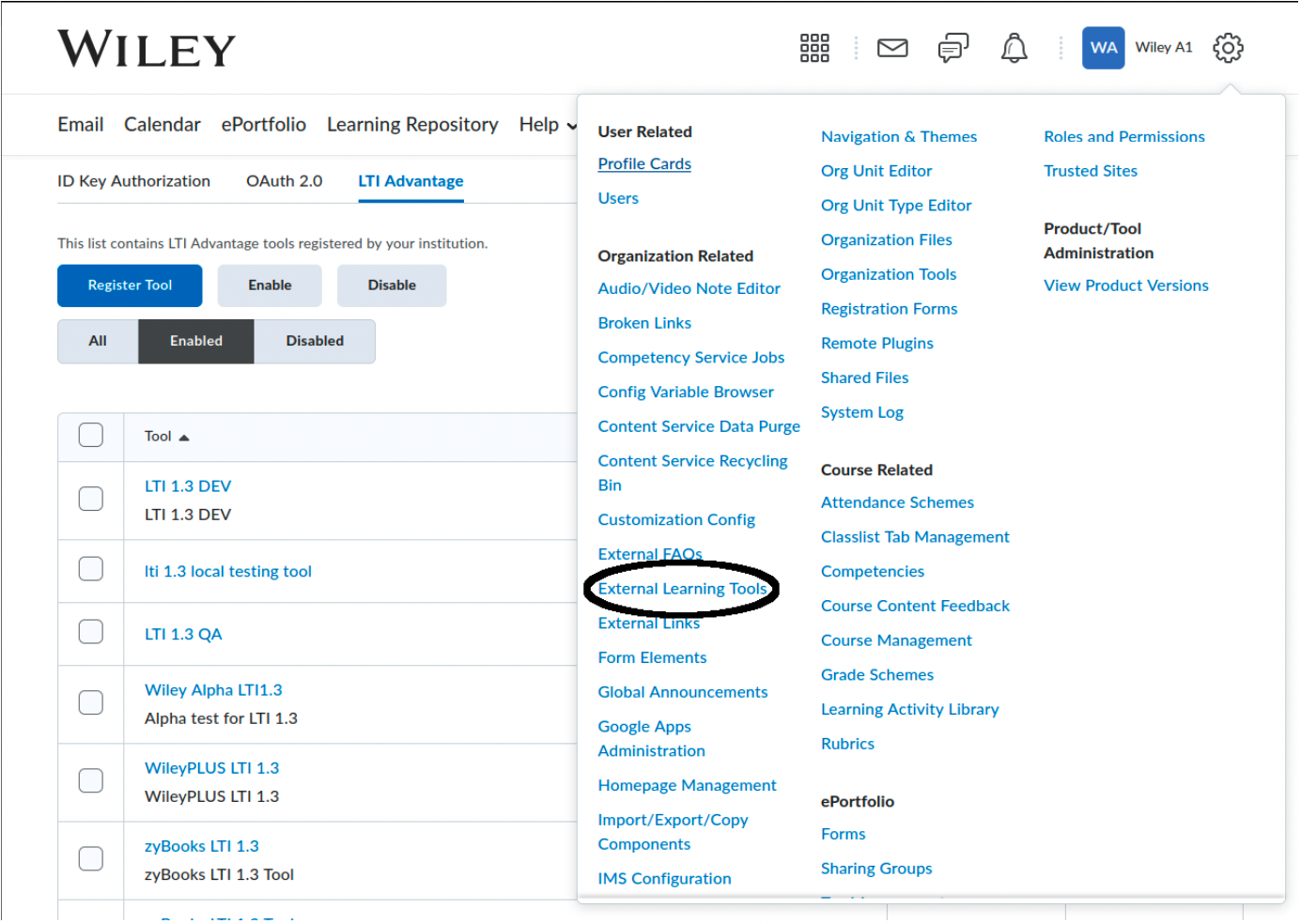The height and width of the screenshot is (924, 1301).
Task: Open the Email nav item
Action: click(x=81, y=125)
